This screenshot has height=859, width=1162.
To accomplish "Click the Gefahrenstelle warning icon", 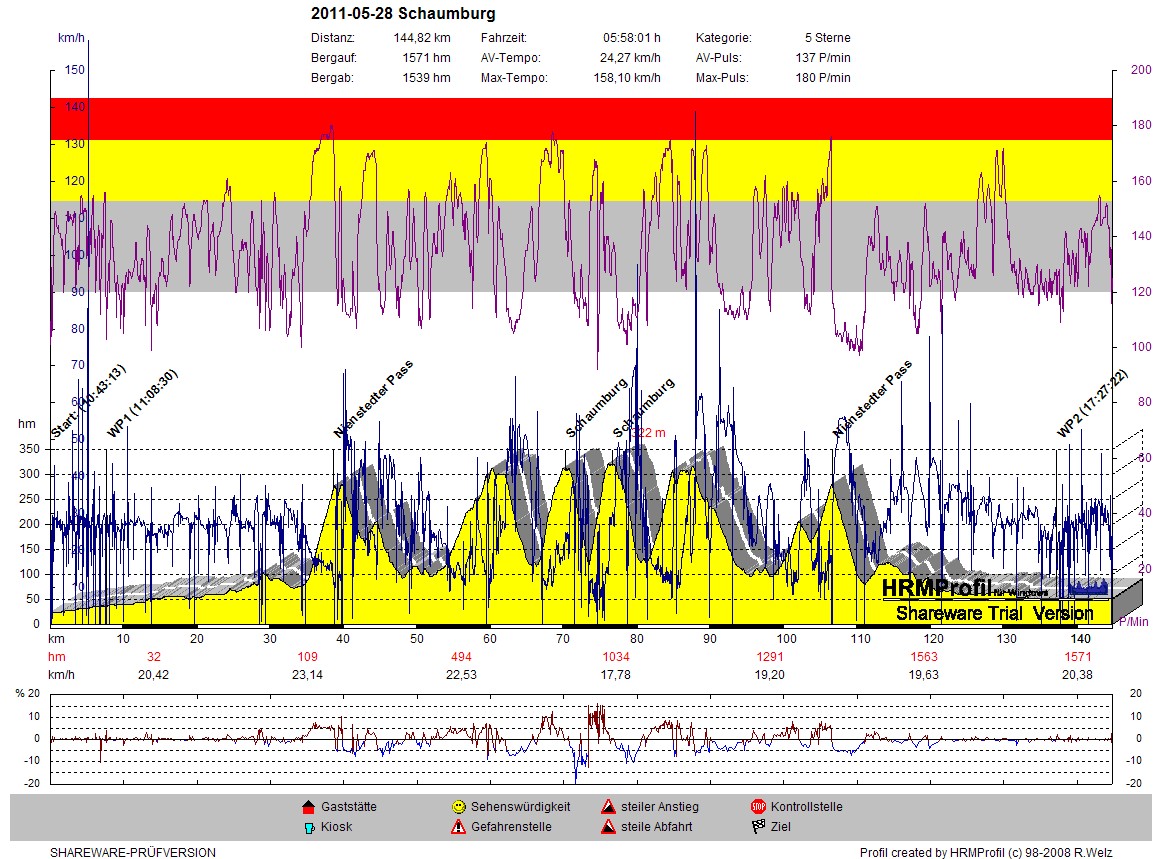I will click(458, 827).
